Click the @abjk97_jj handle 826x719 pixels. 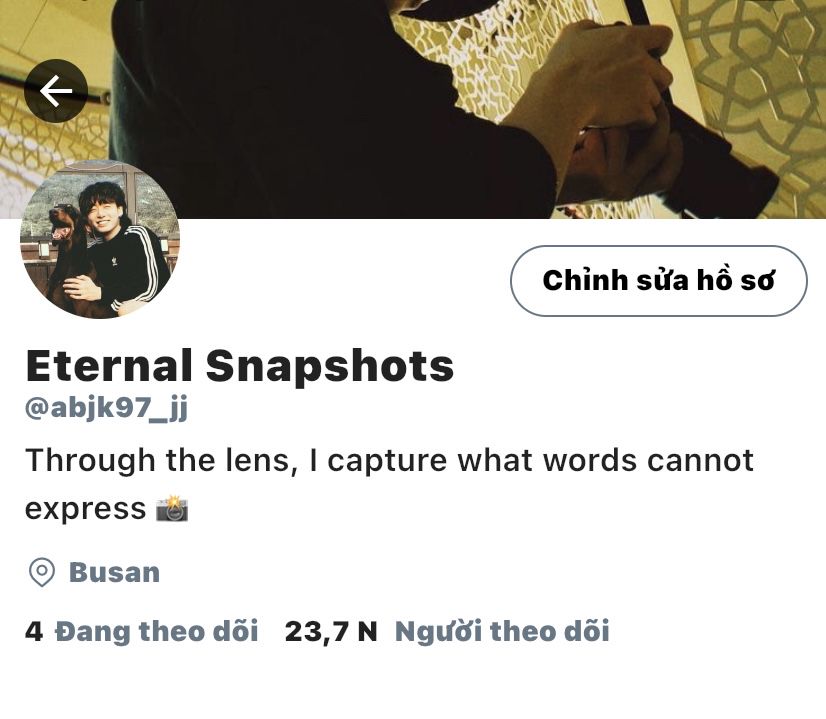point(106,408)
